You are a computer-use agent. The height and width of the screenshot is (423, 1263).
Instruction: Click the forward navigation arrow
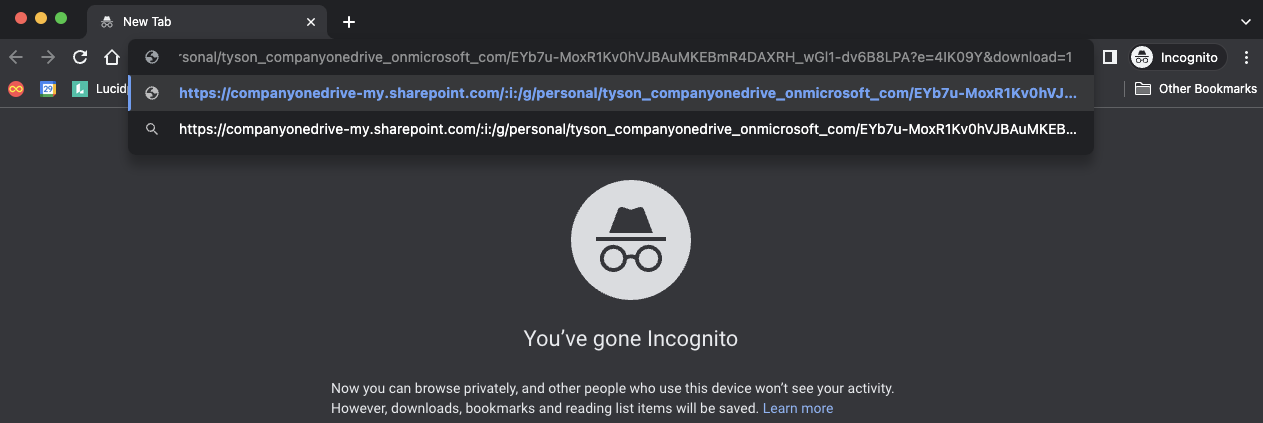coord(48,57)
